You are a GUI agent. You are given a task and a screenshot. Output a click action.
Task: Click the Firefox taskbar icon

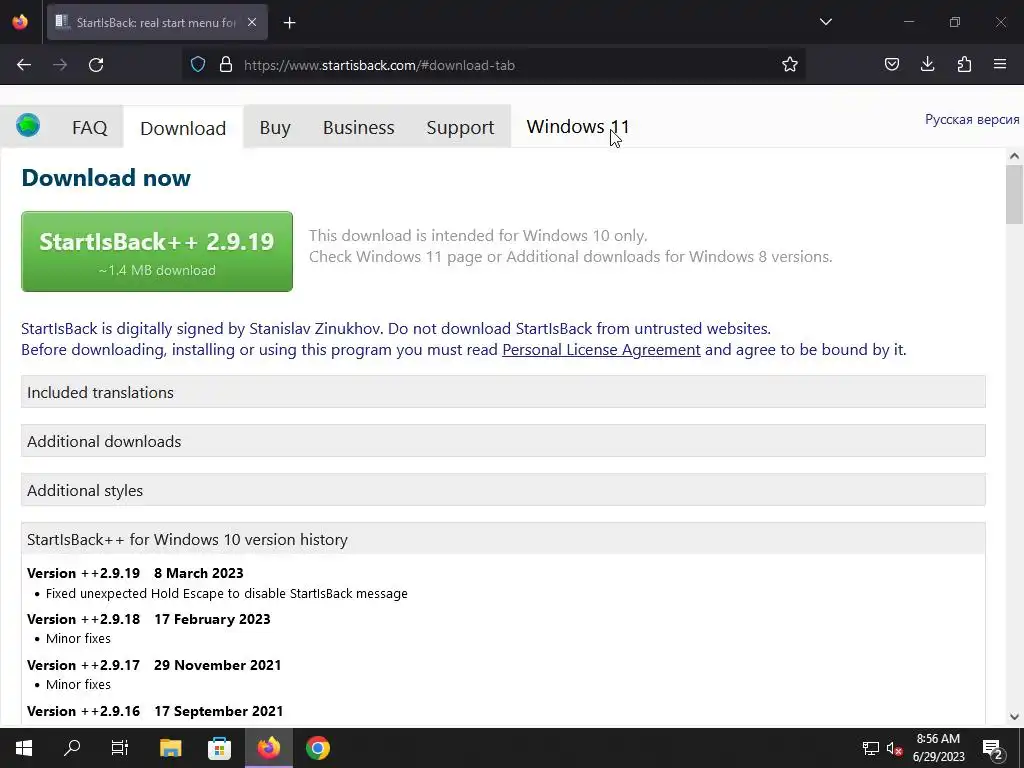click(268, 748)
